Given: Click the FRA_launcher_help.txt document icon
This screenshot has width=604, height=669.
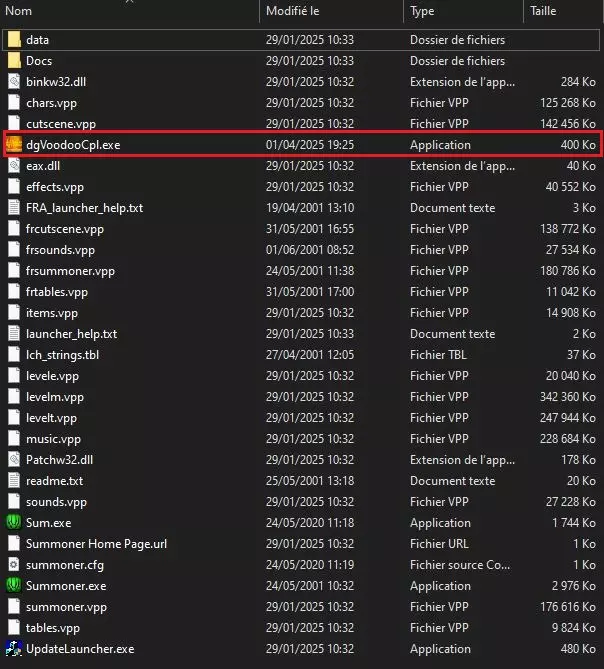Looking at the screenshot, I should click(14, 208).
